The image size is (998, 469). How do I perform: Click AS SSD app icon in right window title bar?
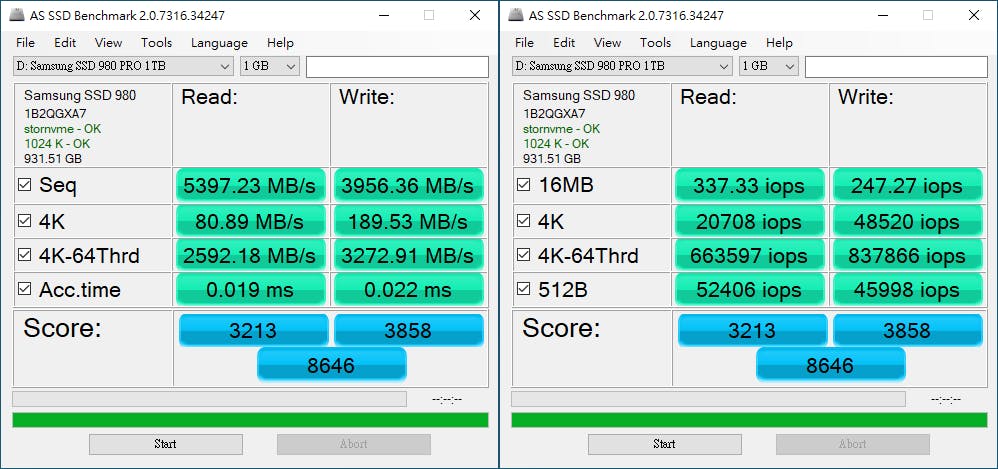pyautogui.click(x=515, y=15)
